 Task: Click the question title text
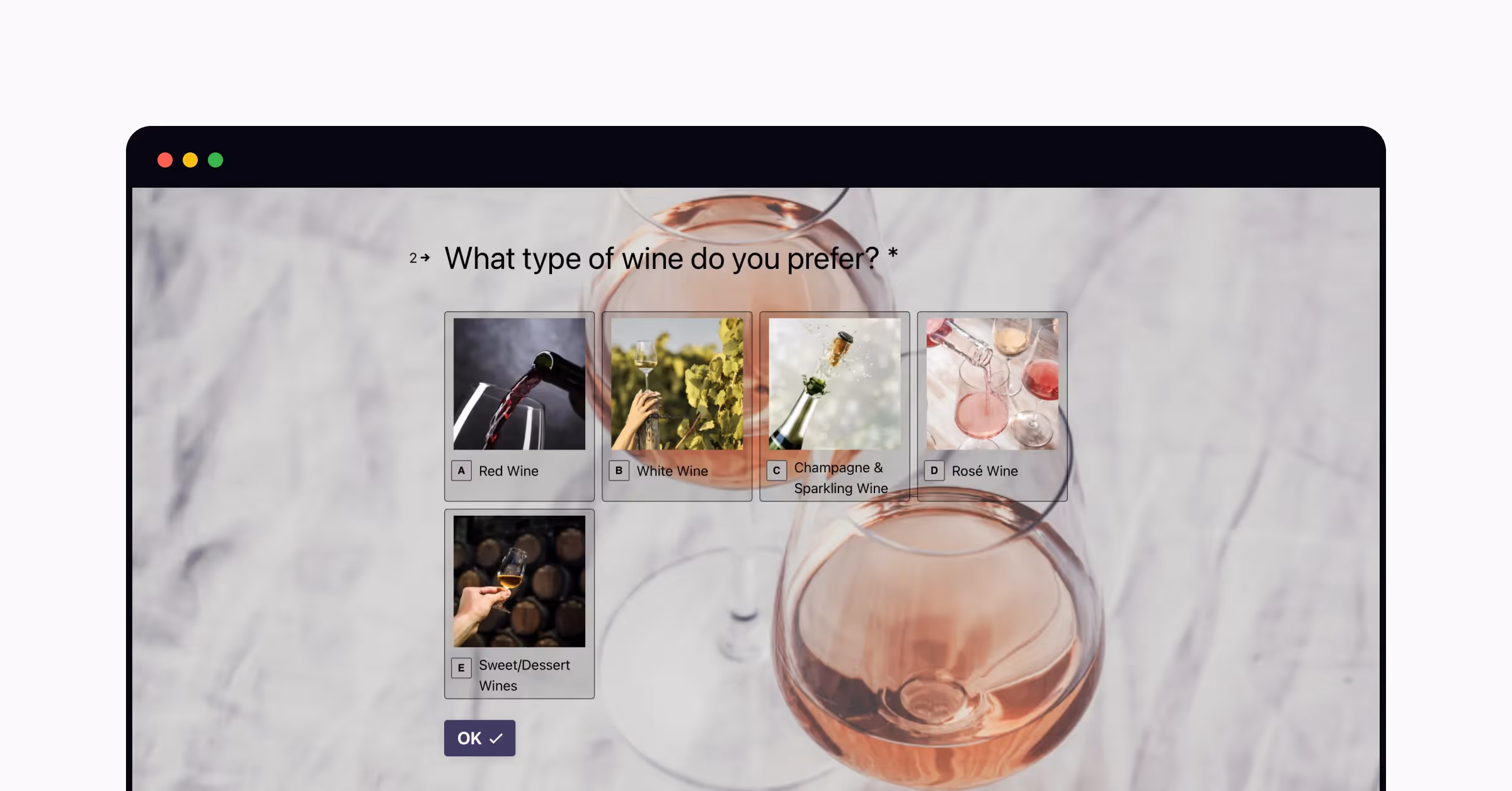pyautogui.click(x=661, y=258)
